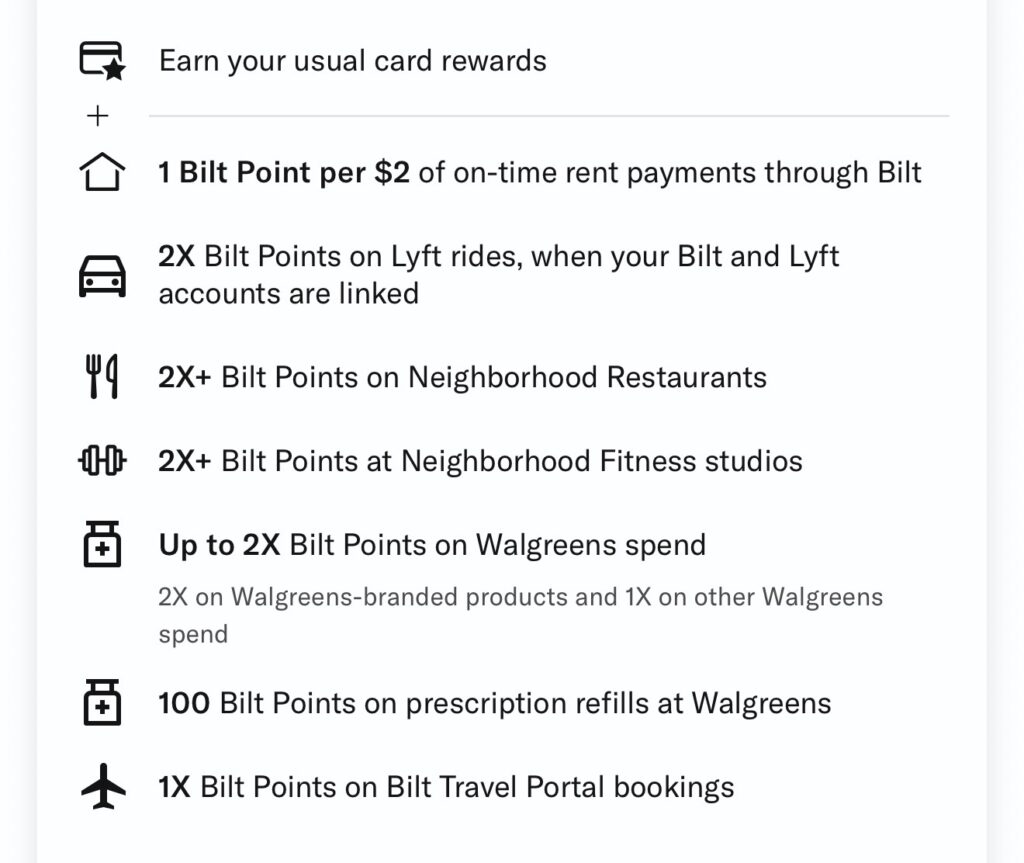This screenshot has width=1024, height=863.
Task: Open the "1 Bilt Point per $2" rent item
Action: pyautogui.click(x=540, y=173)
